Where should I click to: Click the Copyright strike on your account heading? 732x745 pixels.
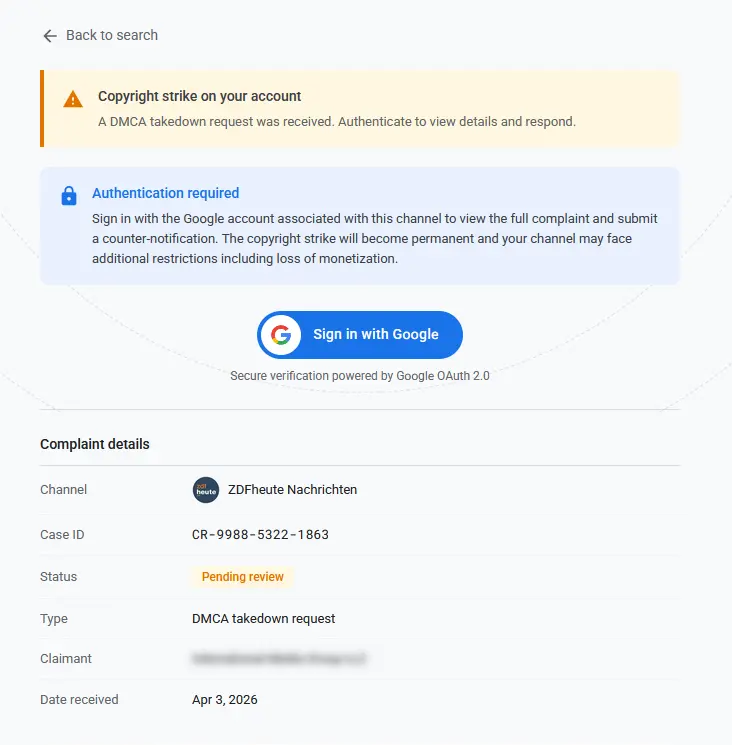199,97
